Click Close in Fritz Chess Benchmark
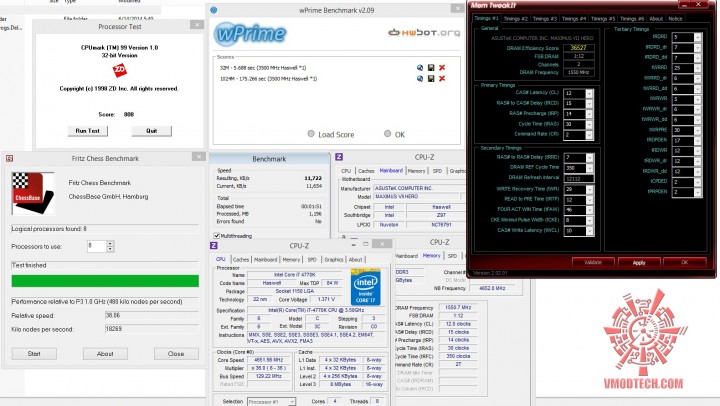Image resolution: width=720 pixels, height=406 pixels. tap(176, 354)
